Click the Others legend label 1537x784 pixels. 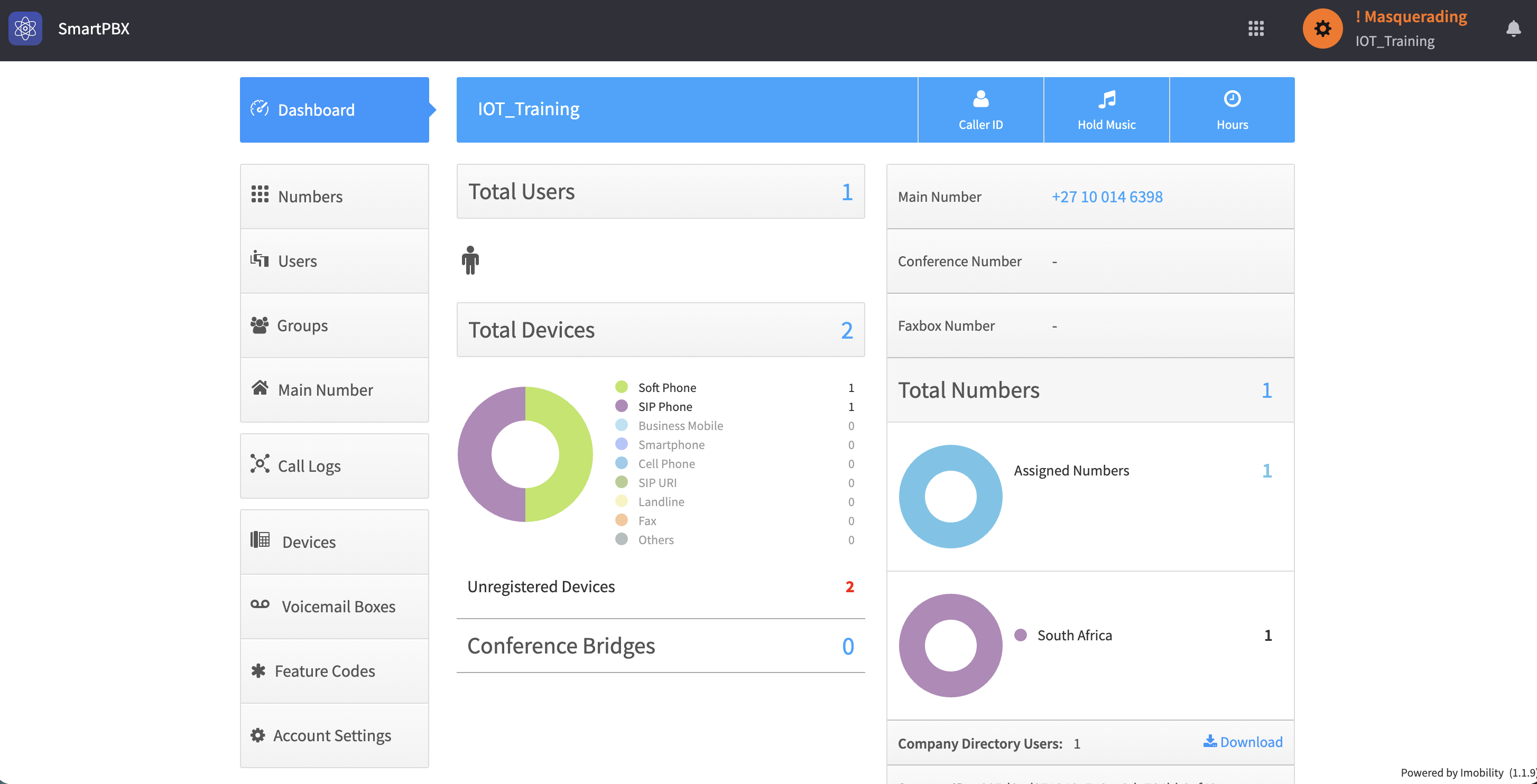[x=656, y=539]
